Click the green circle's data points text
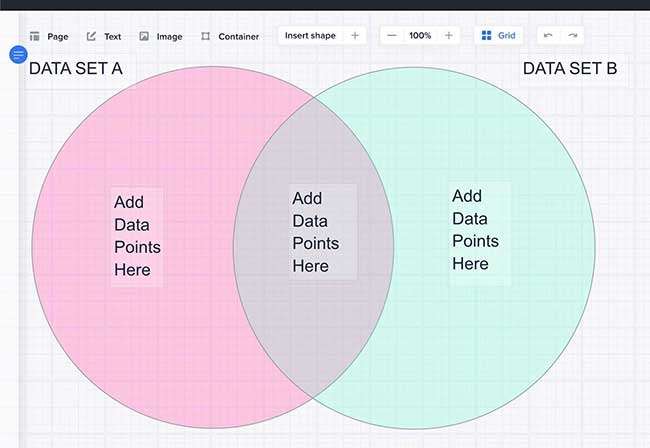 [475, 230]
